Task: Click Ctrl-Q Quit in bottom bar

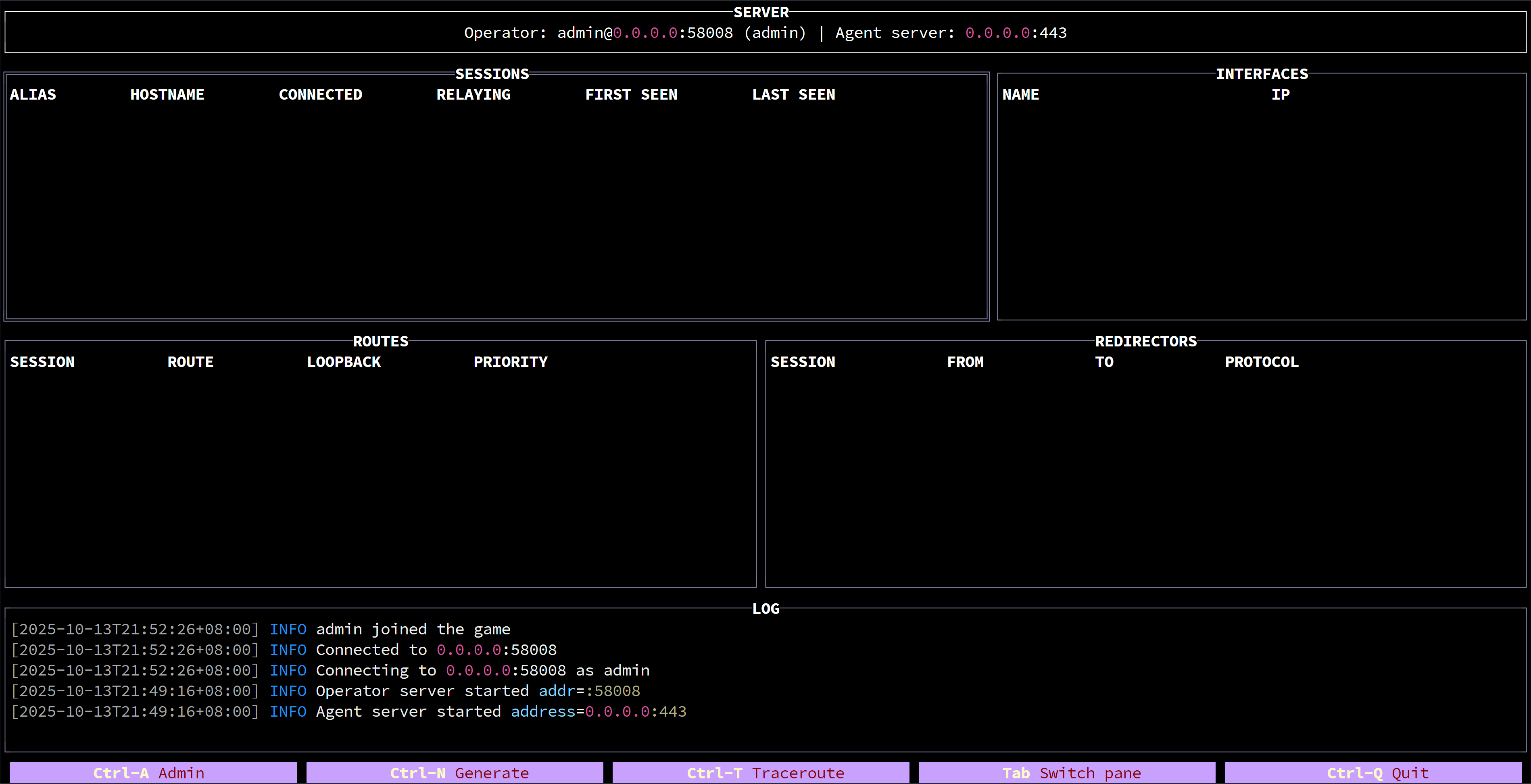Action: click(1373, 773)
